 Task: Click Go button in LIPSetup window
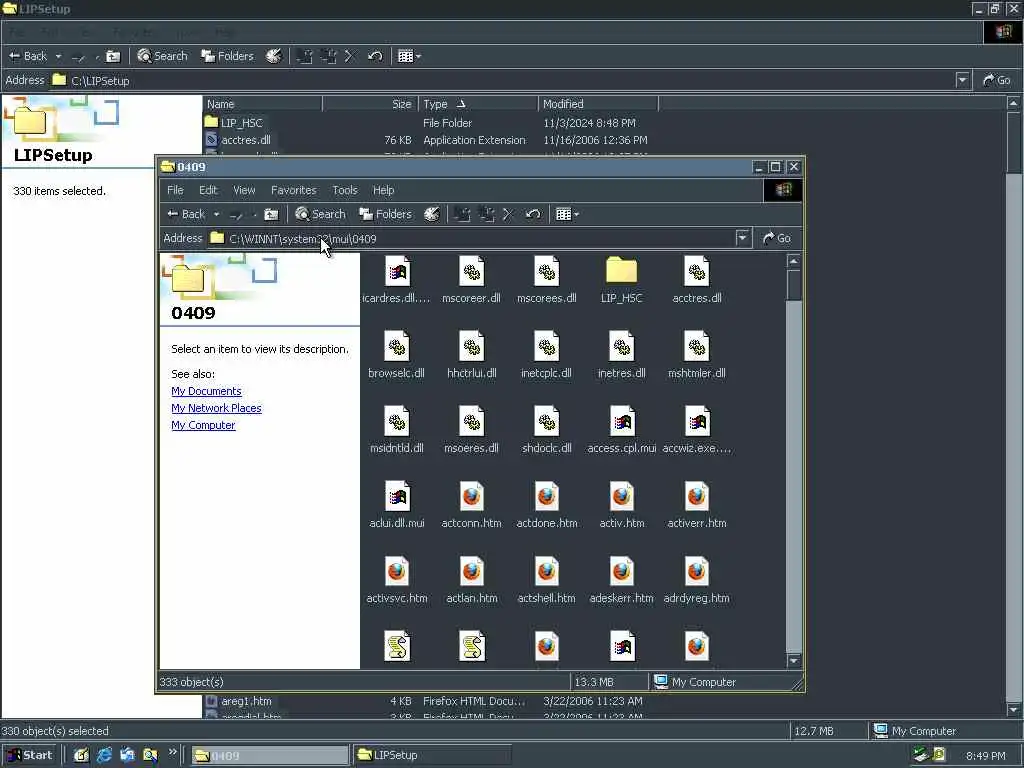tap(997, 80)
